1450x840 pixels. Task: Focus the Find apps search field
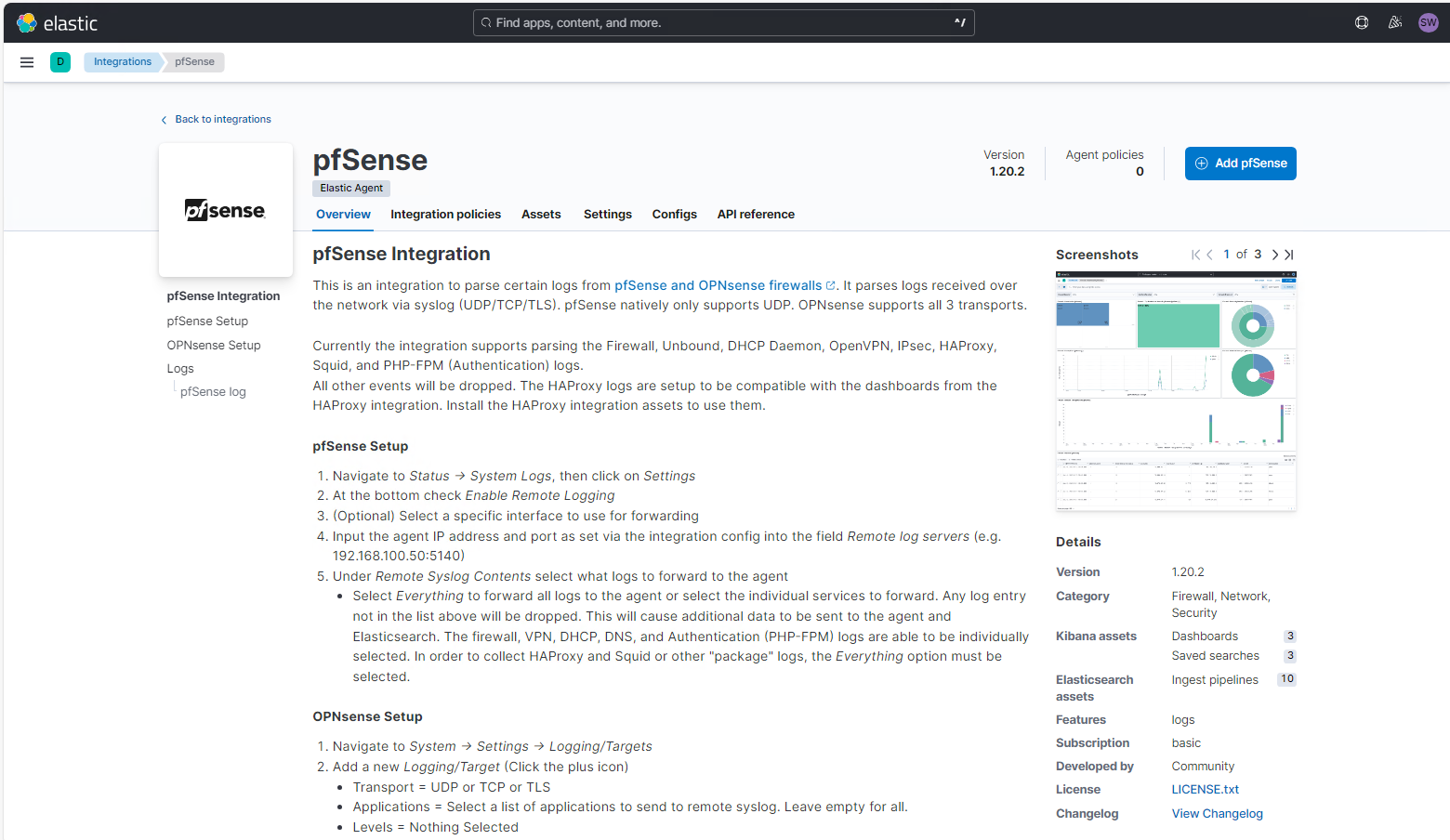click(724, 23)
